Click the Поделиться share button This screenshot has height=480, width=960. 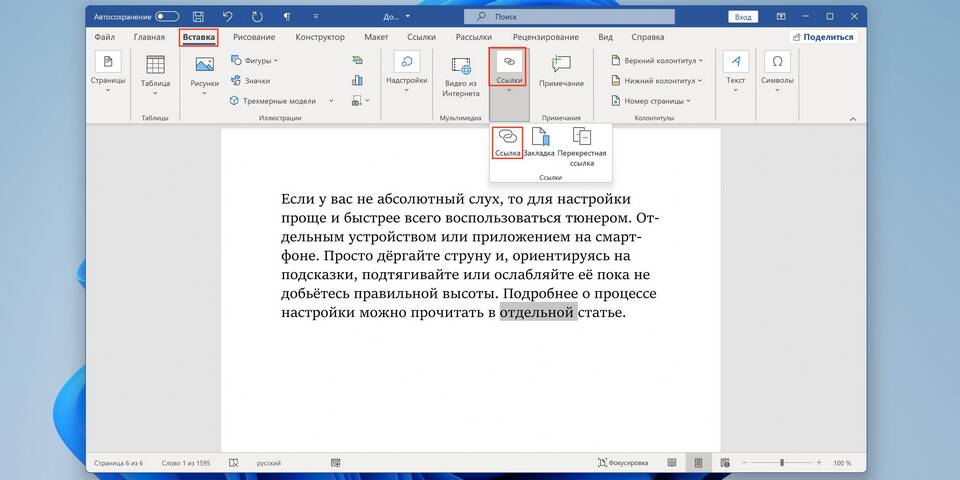(823, 37)
